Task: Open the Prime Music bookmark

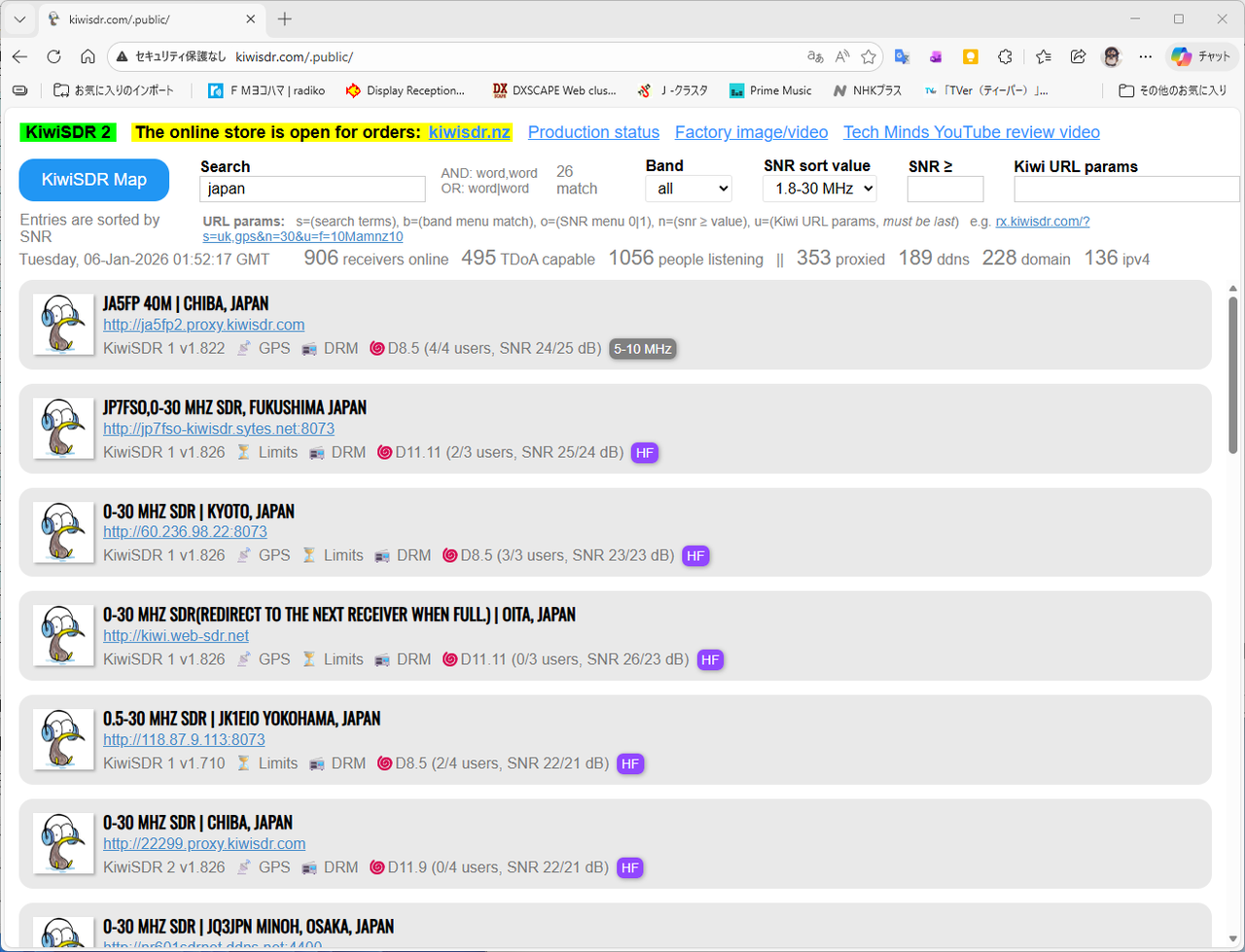Action: 769,90
